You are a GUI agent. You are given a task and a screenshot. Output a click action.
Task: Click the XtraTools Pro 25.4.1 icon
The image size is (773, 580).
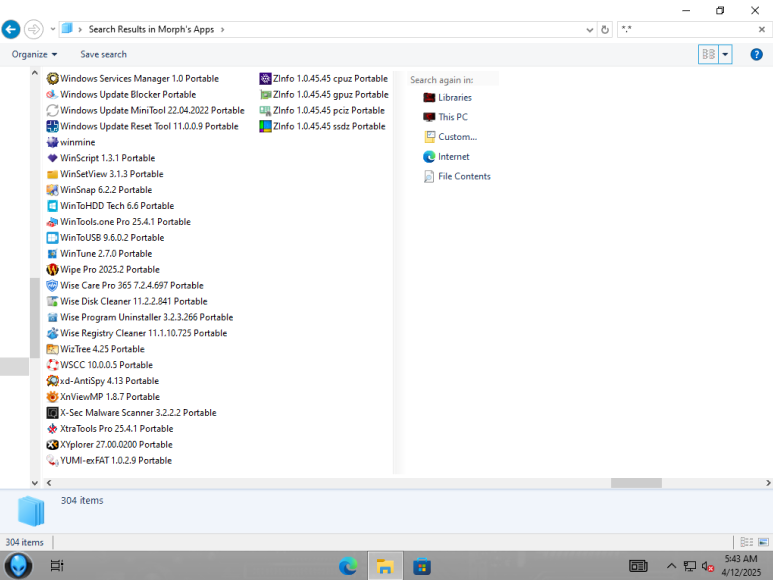(x=52, y=429)
